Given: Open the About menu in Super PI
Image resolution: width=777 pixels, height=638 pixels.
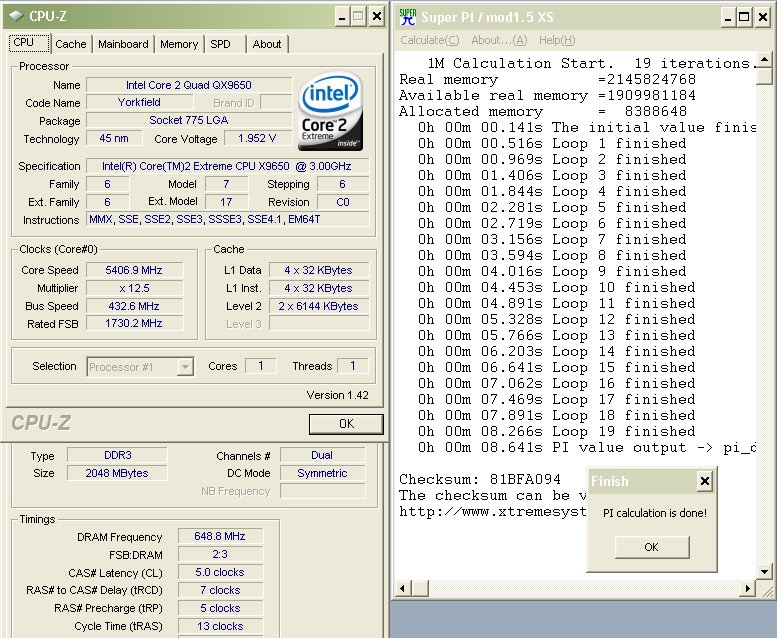Looking at the screenshot, I should [499, 40].
